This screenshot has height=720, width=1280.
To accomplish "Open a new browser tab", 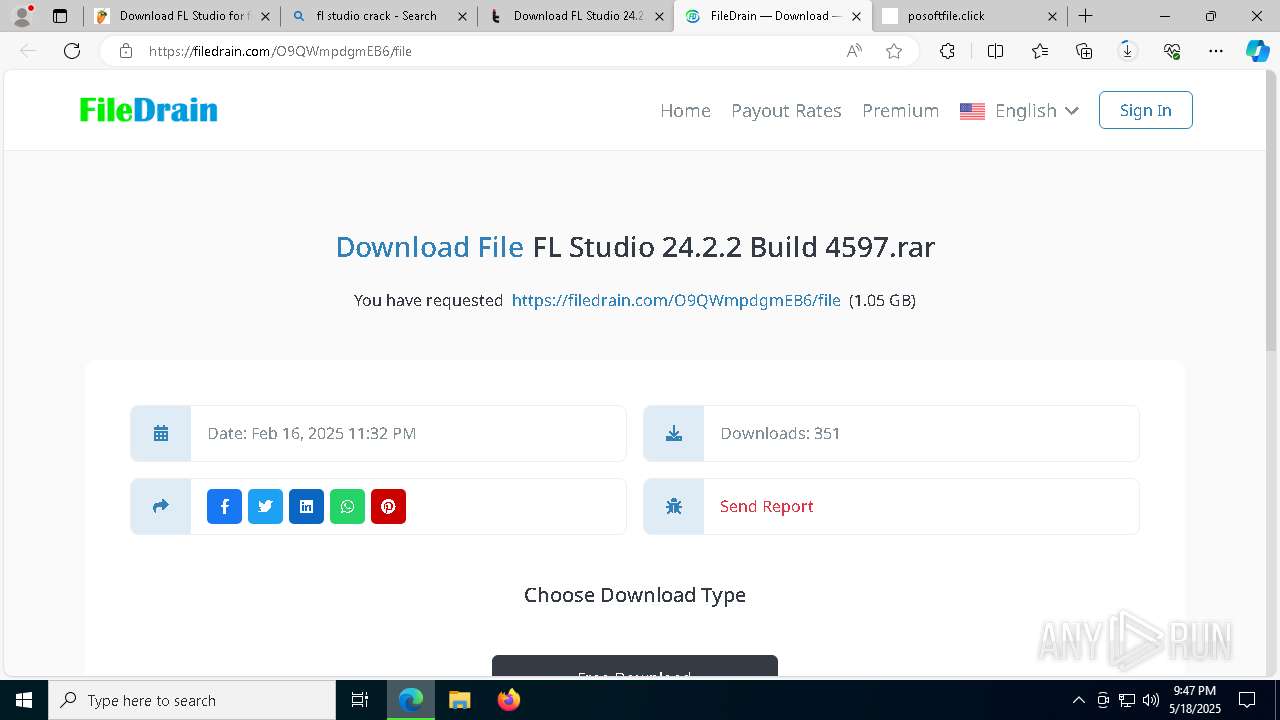I will [x=1085, y=16].
